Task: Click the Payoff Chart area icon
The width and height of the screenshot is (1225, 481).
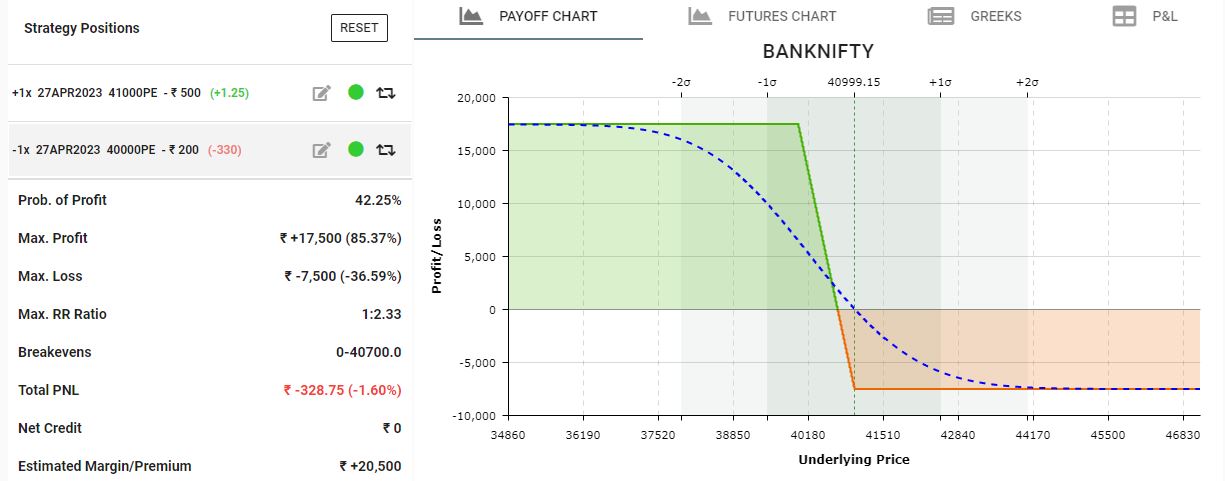Action: 471,16
